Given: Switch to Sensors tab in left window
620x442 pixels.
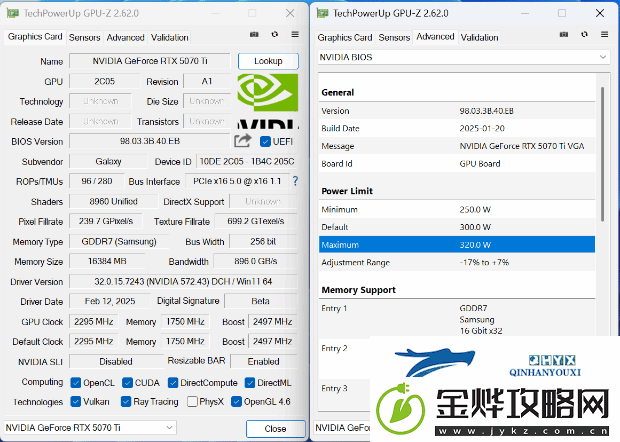Looking at the screenshot, I should pyautogui.click(x=84, y=38).
